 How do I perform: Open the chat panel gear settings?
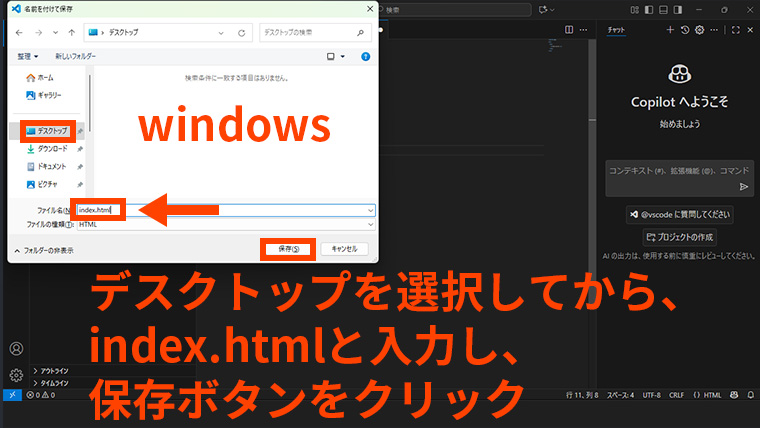click(699, 30)
